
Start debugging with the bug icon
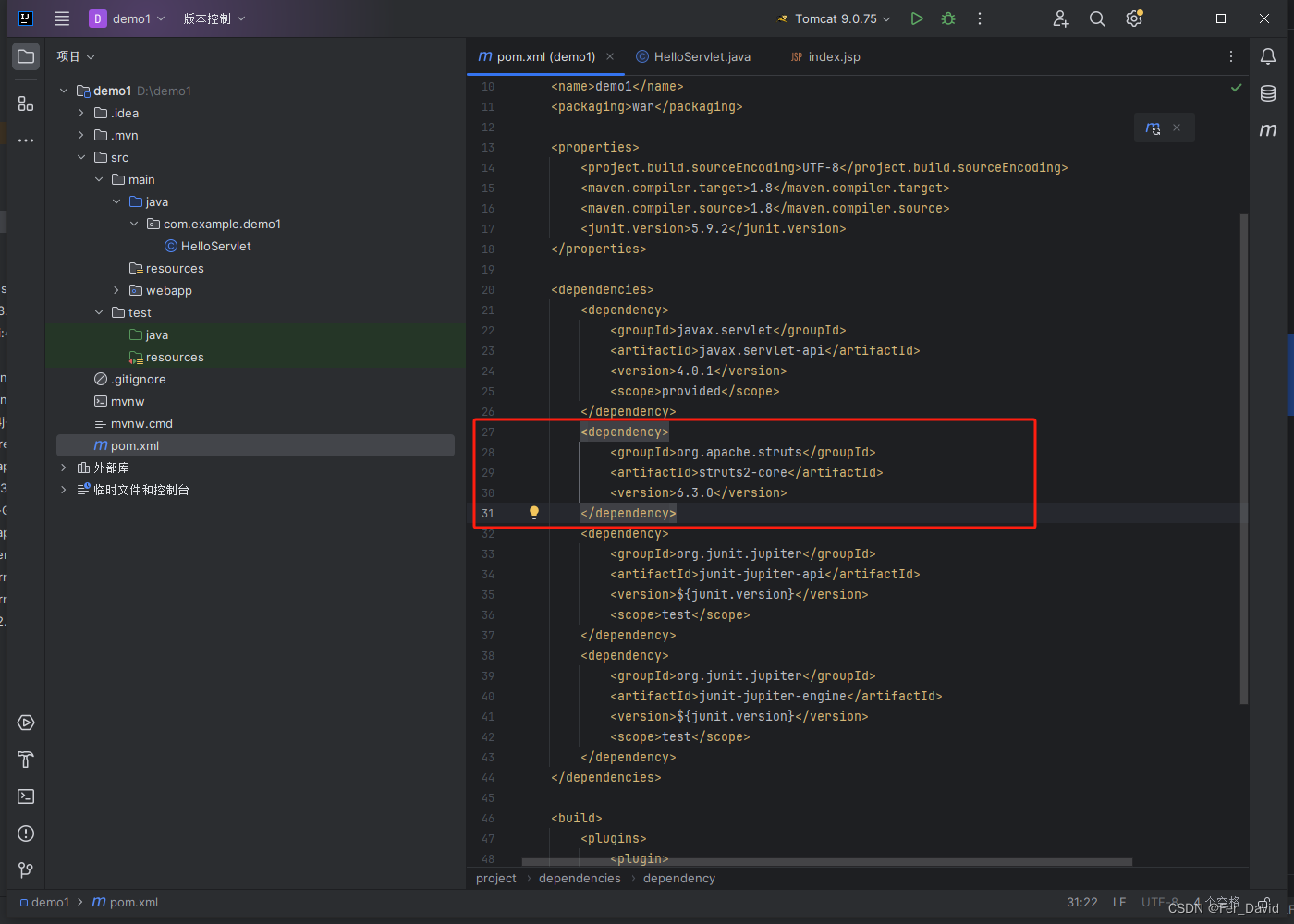948,18
